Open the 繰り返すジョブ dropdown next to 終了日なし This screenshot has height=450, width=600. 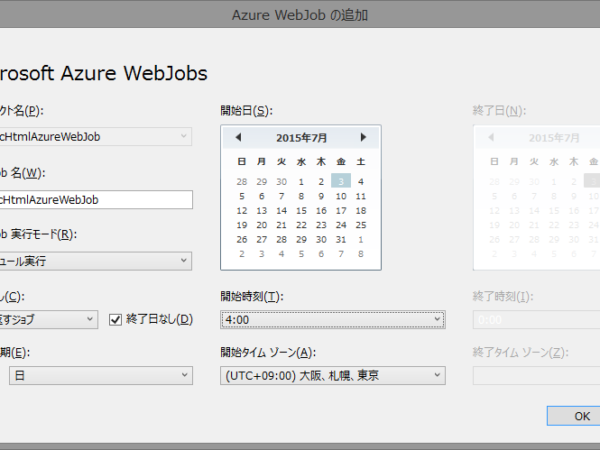coord(49,320)
